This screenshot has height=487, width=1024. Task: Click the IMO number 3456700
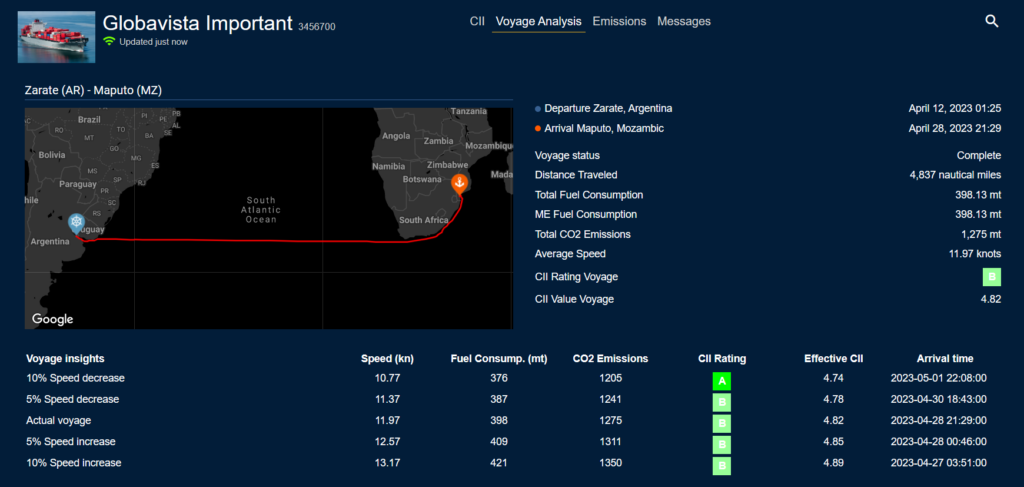(x=317, y=27)
